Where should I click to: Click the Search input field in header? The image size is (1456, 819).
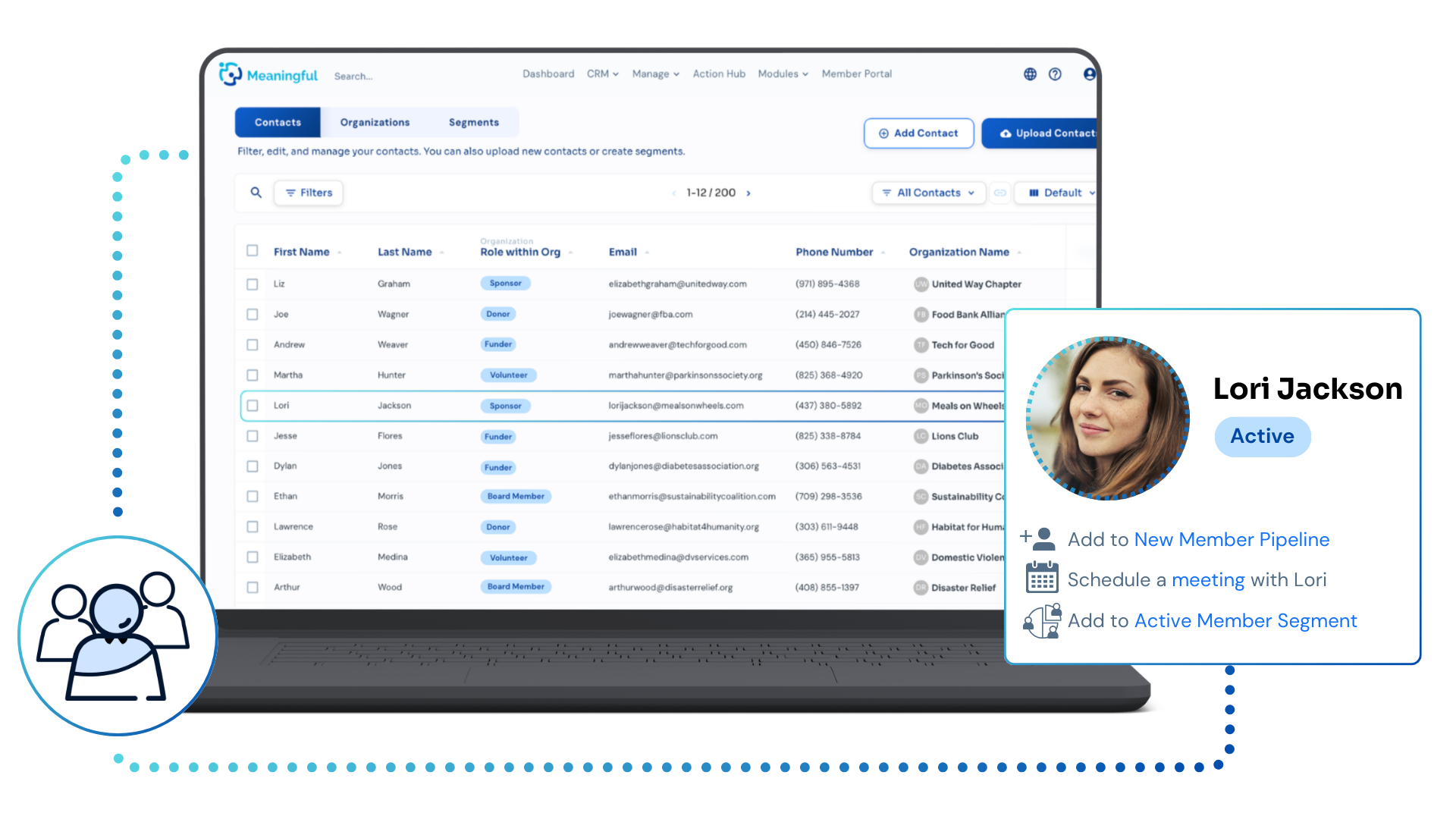(353, 77)
